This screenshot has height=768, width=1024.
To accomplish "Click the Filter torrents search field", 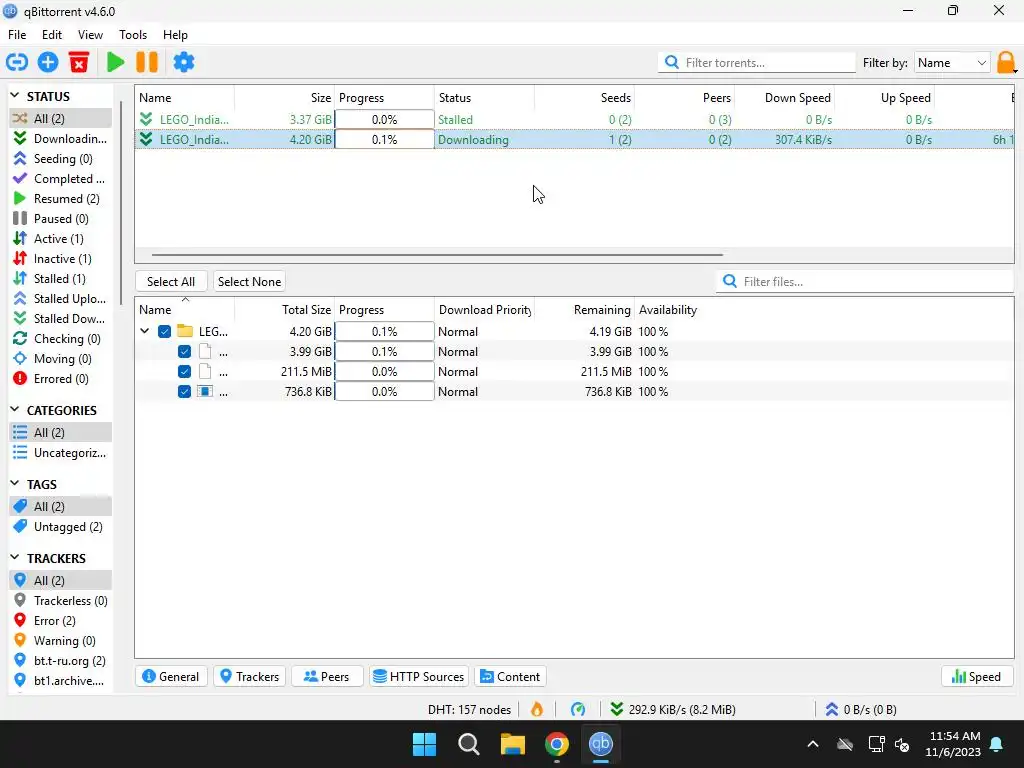I will point(757,63).
